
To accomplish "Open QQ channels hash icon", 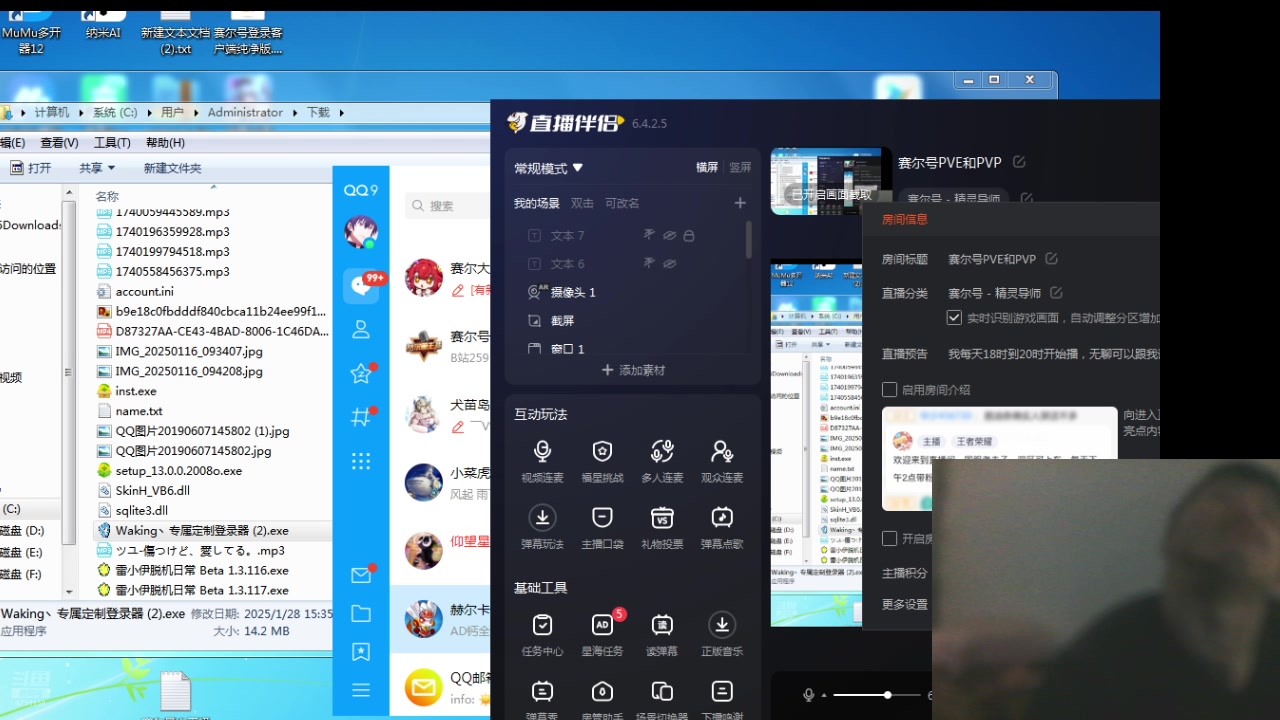I will click(x=361, y=417).
